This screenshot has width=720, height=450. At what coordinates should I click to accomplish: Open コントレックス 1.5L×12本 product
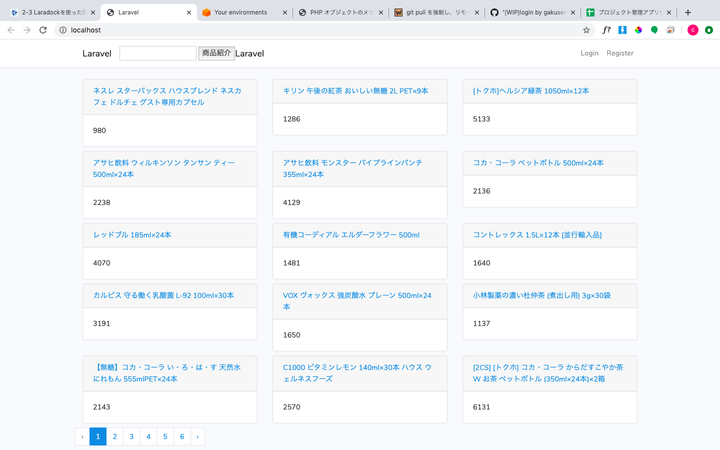(537, 235)
